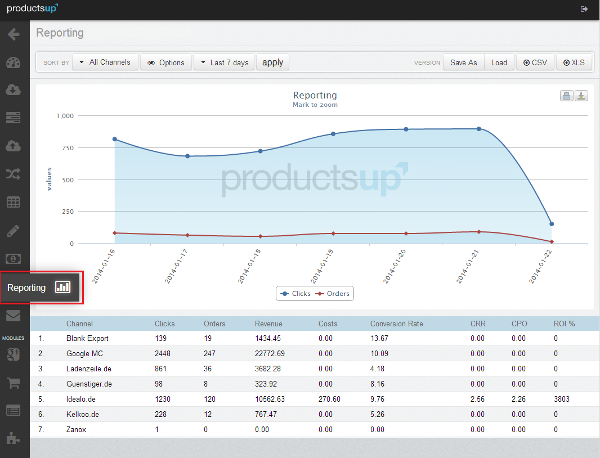
Task: Click the shopping cart module icon
Action: pos(13,383)
